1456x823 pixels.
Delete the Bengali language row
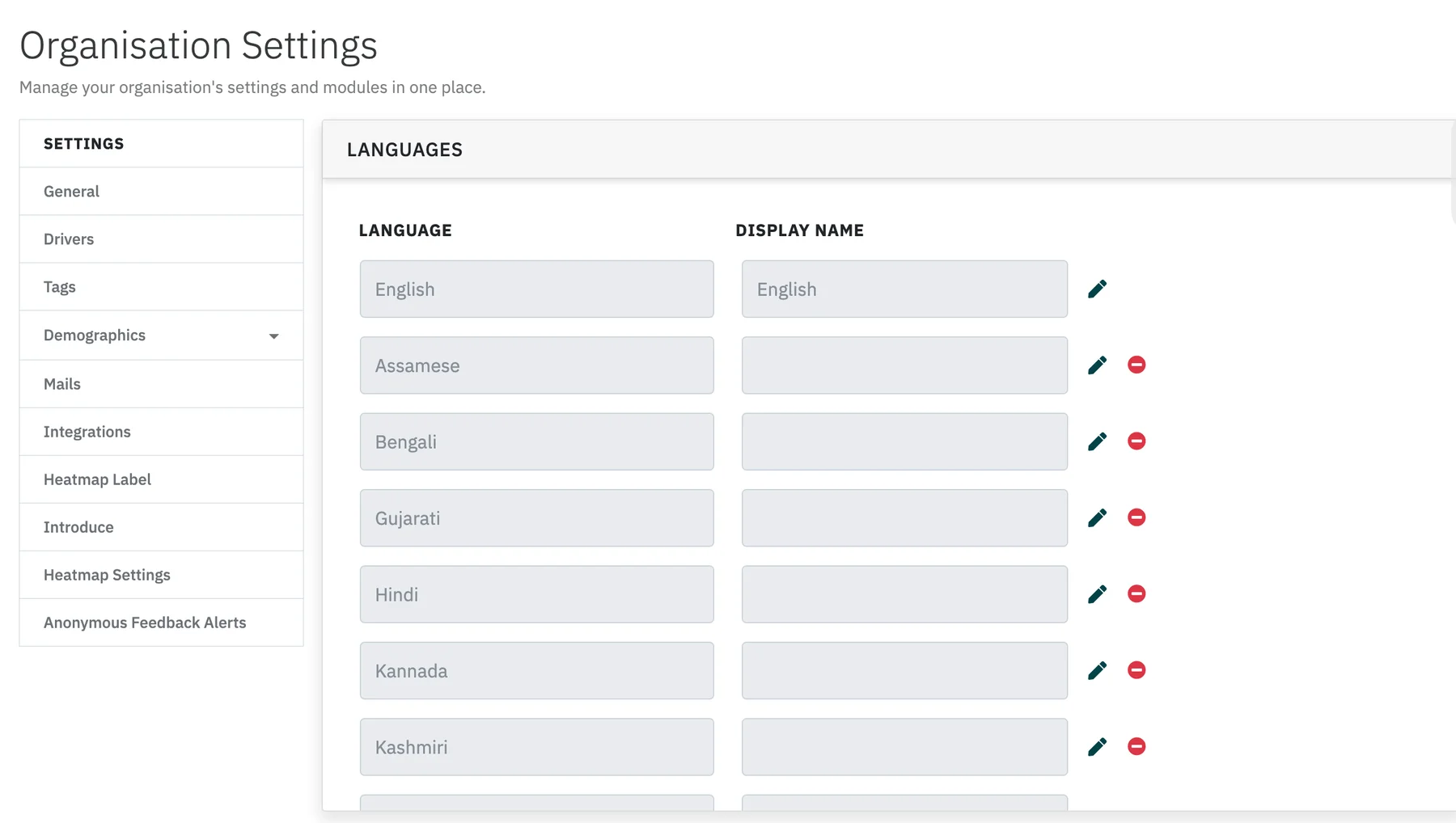click(x=1136, y=441)
